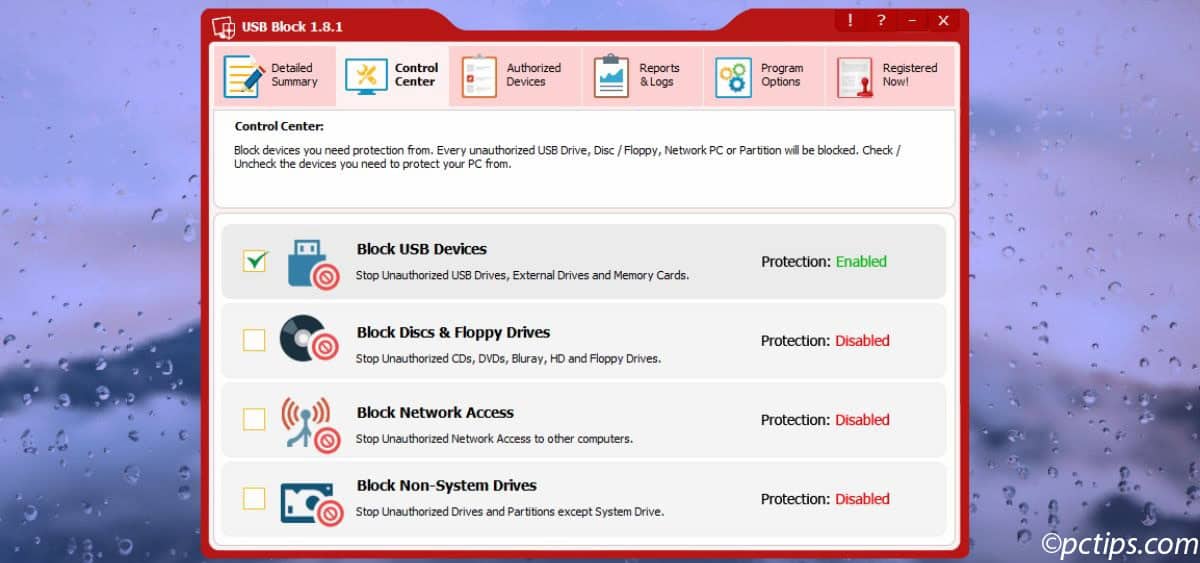Switch to the Reports & Logs tab
Screen dimensions: 1200x563
click(641, 76)
